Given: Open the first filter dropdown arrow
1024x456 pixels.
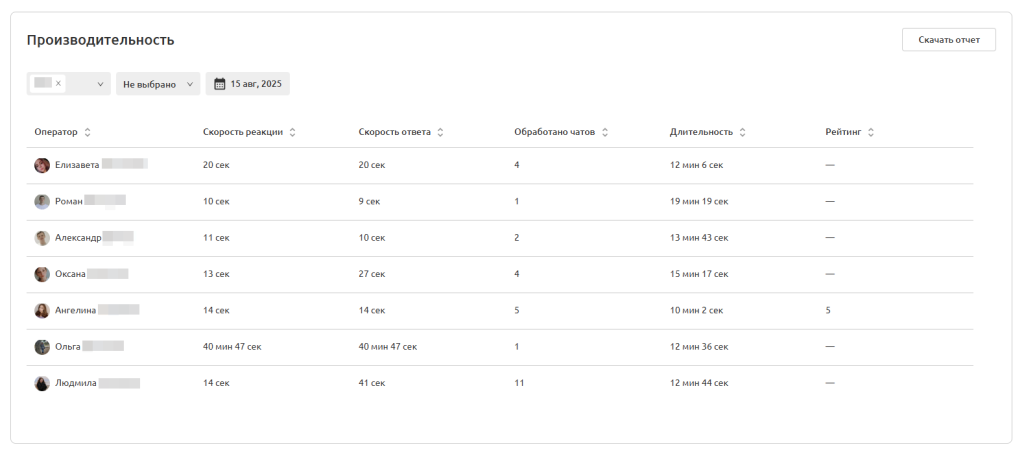Looking at the screenshot, I should [x=100, y=85].
